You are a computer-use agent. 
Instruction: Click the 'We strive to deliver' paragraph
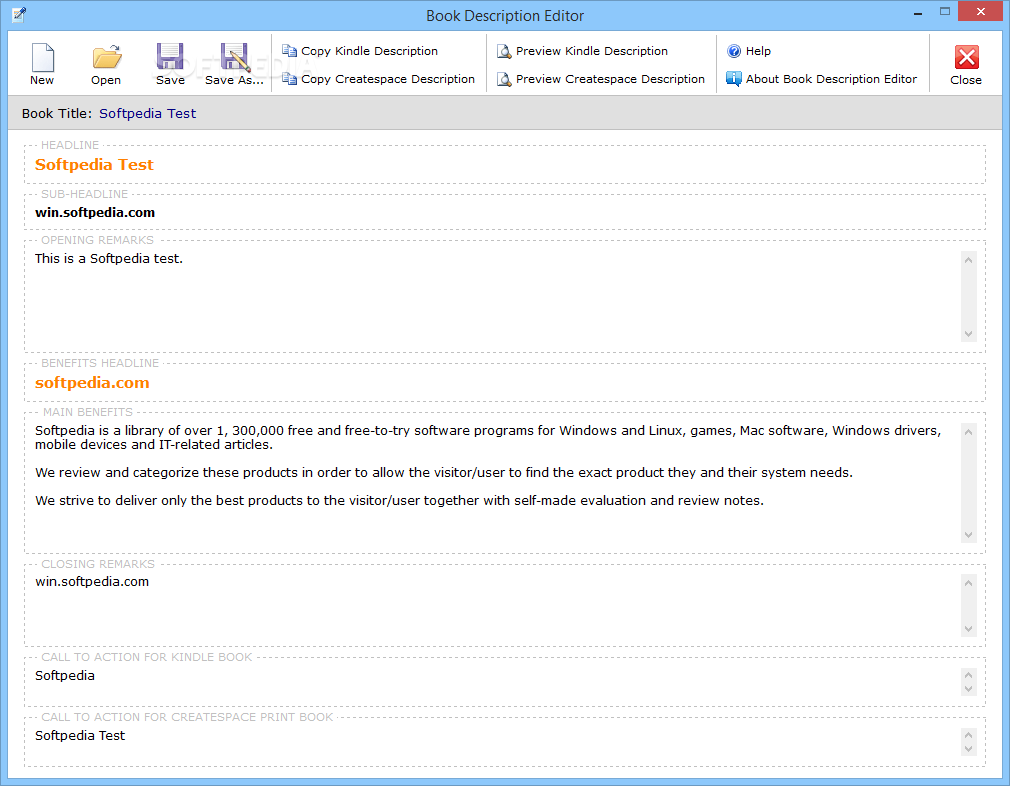click(399, 501)
